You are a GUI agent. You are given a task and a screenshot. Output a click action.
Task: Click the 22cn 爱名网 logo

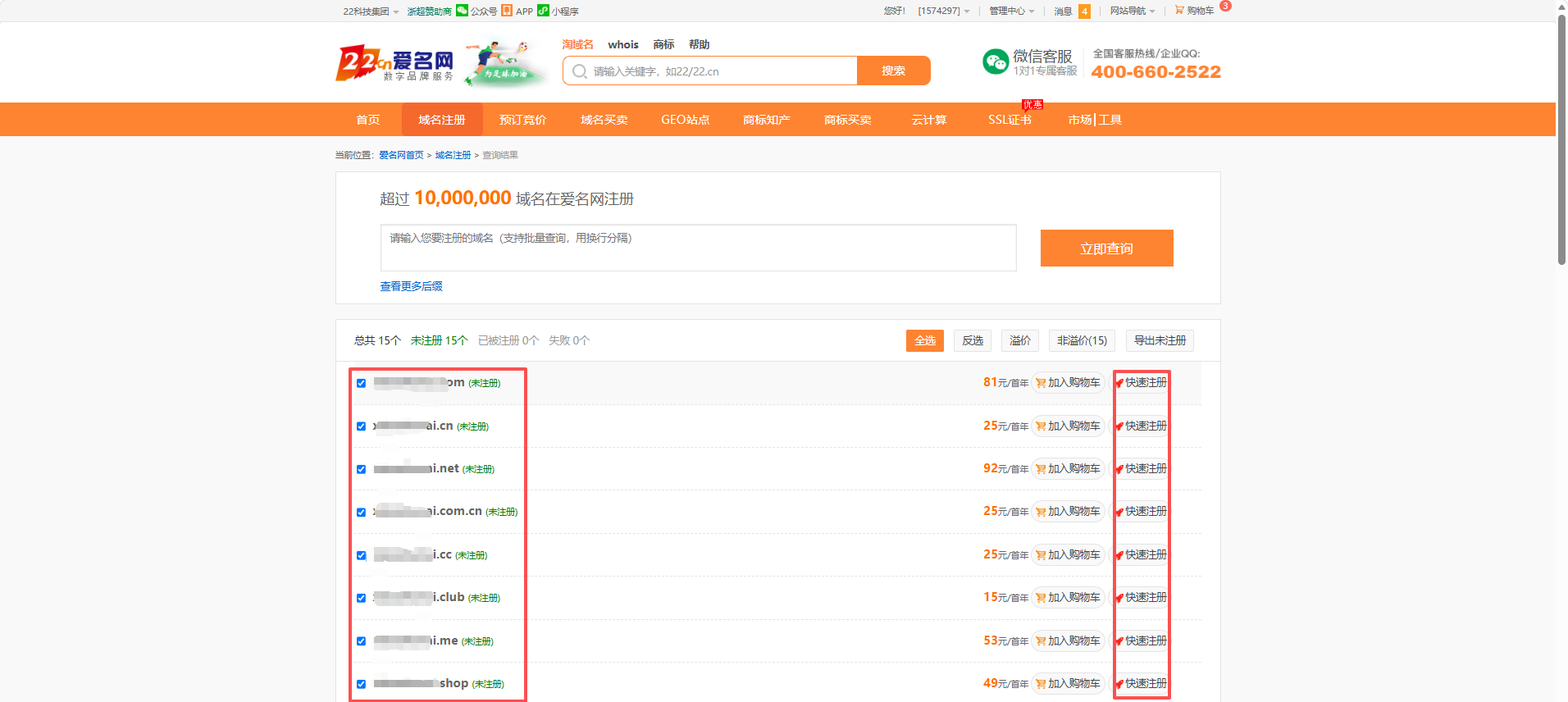pyautogui.click(x=395, y=64)
